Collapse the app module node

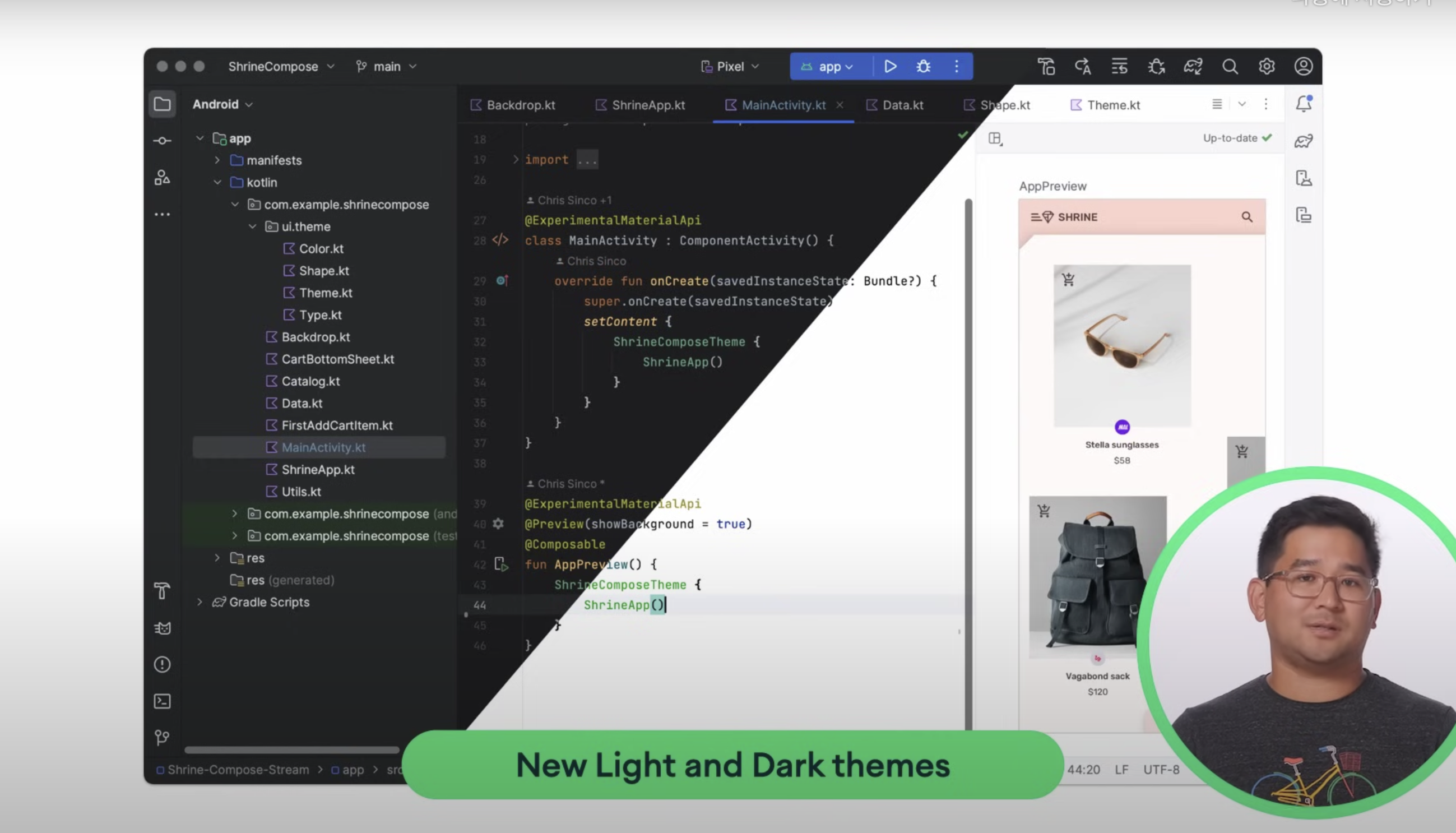coord(200,138)
